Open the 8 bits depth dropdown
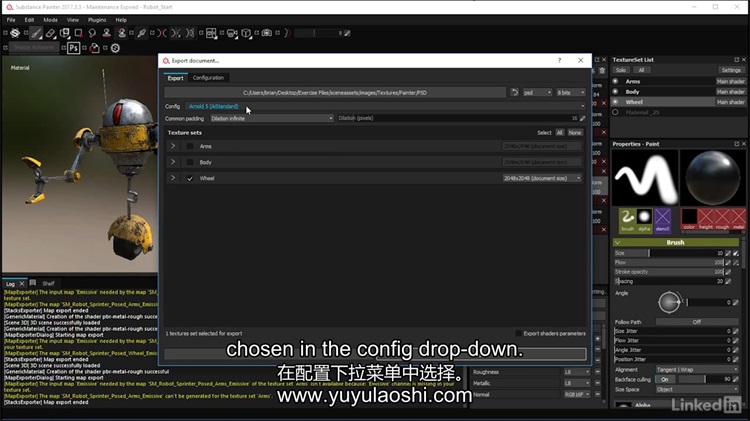750x421 pixels. point(570,92)
